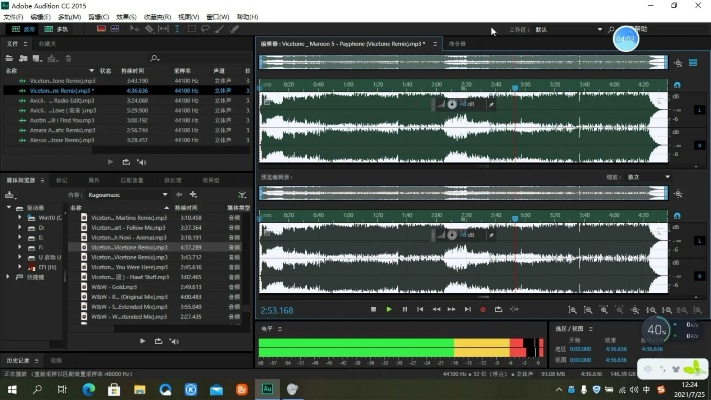Image resolution: width=711 pixels, height=400 pixels.
Task: Pause playback in the transport bar
Action: 404,309
